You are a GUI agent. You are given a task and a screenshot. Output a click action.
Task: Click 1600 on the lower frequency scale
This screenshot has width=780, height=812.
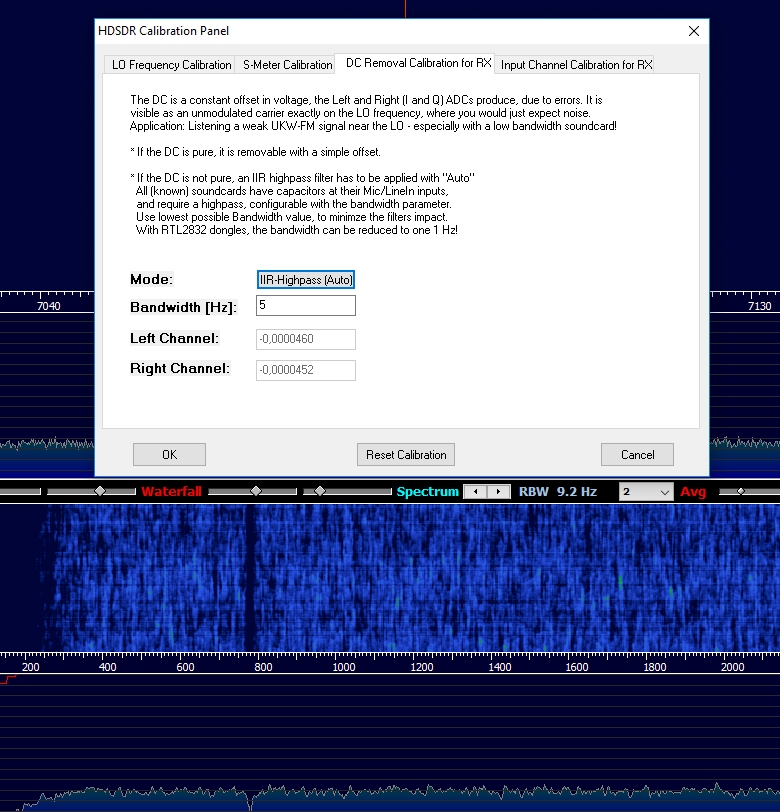[576, 667]
